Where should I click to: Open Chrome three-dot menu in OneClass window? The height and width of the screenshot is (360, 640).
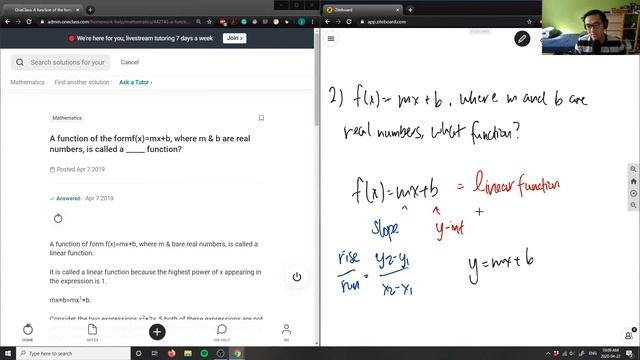(312, 22)
